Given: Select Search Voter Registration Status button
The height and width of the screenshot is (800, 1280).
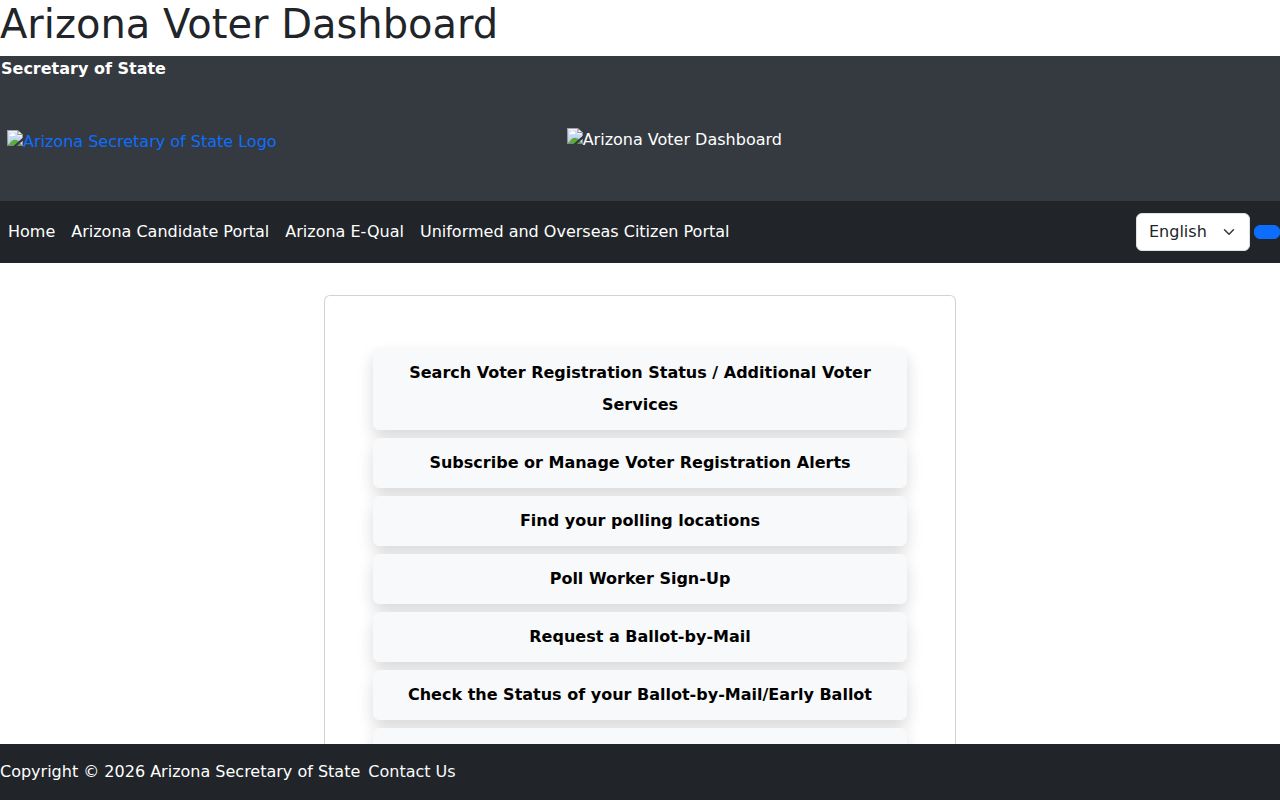Looking at the screenshot, I should 640,388.
